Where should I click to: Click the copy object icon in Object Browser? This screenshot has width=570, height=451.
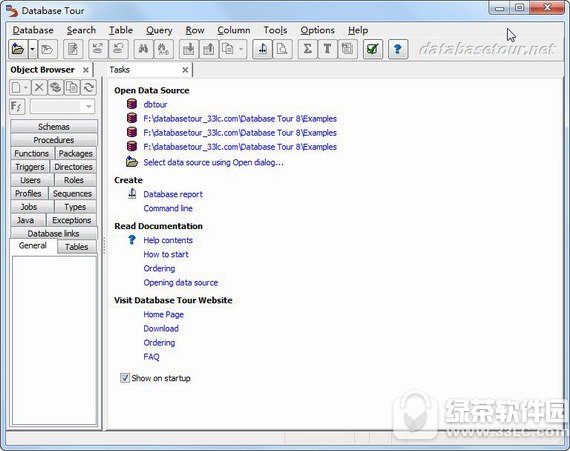coord(72,88)
